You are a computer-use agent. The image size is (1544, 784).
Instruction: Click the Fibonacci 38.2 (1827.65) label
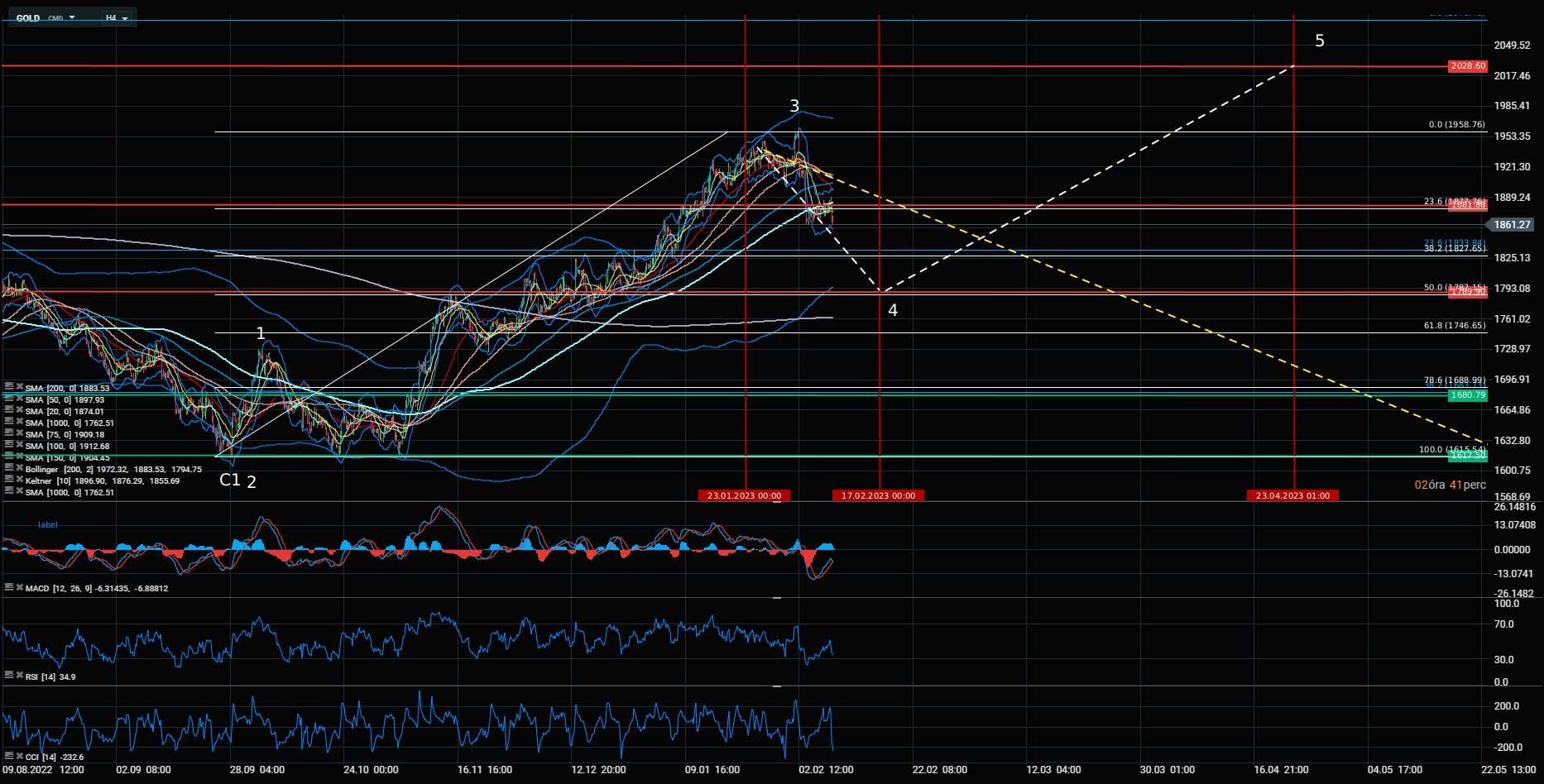point(1455,248)
